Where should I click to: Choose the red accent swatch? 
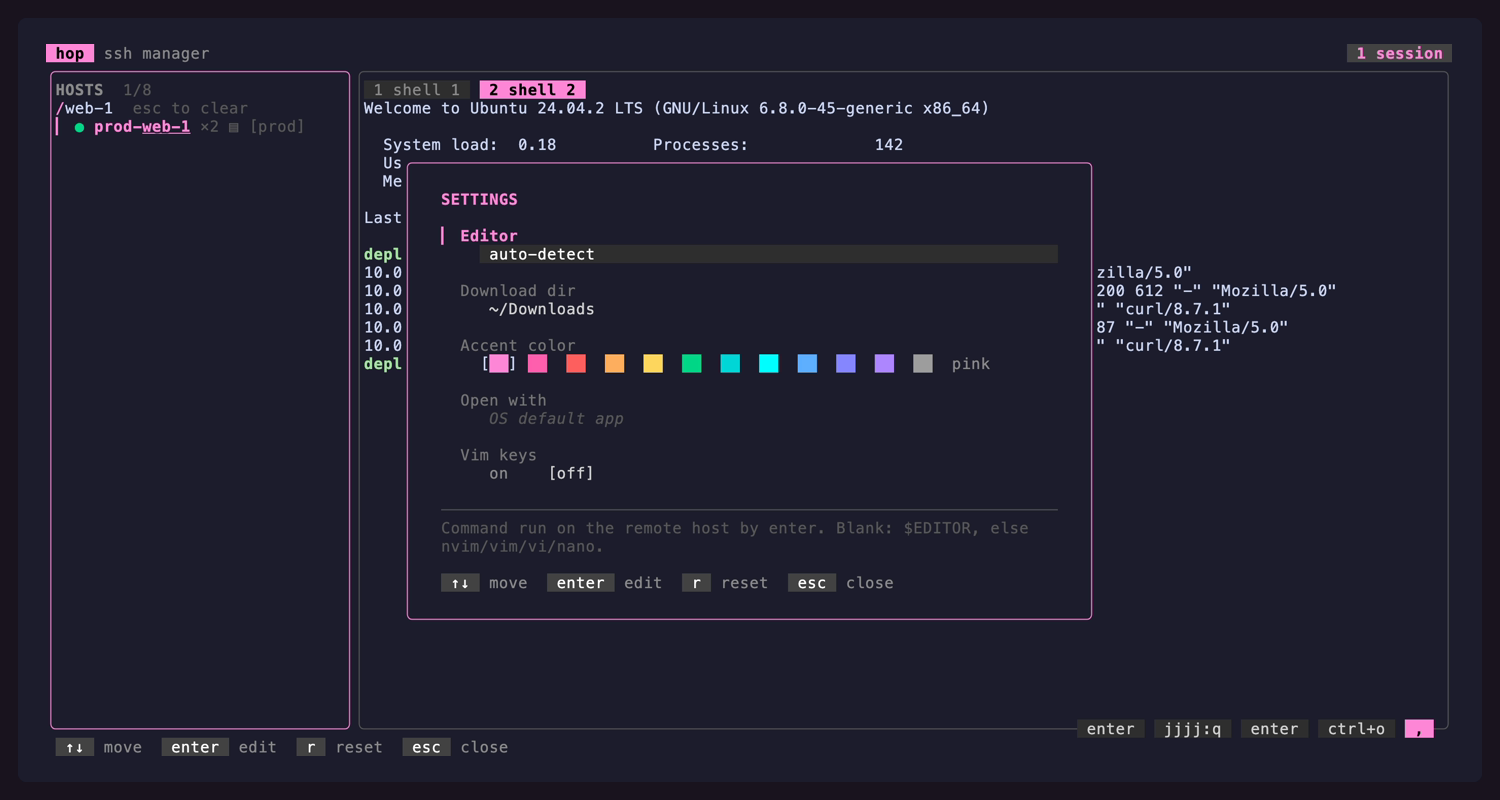576,364
